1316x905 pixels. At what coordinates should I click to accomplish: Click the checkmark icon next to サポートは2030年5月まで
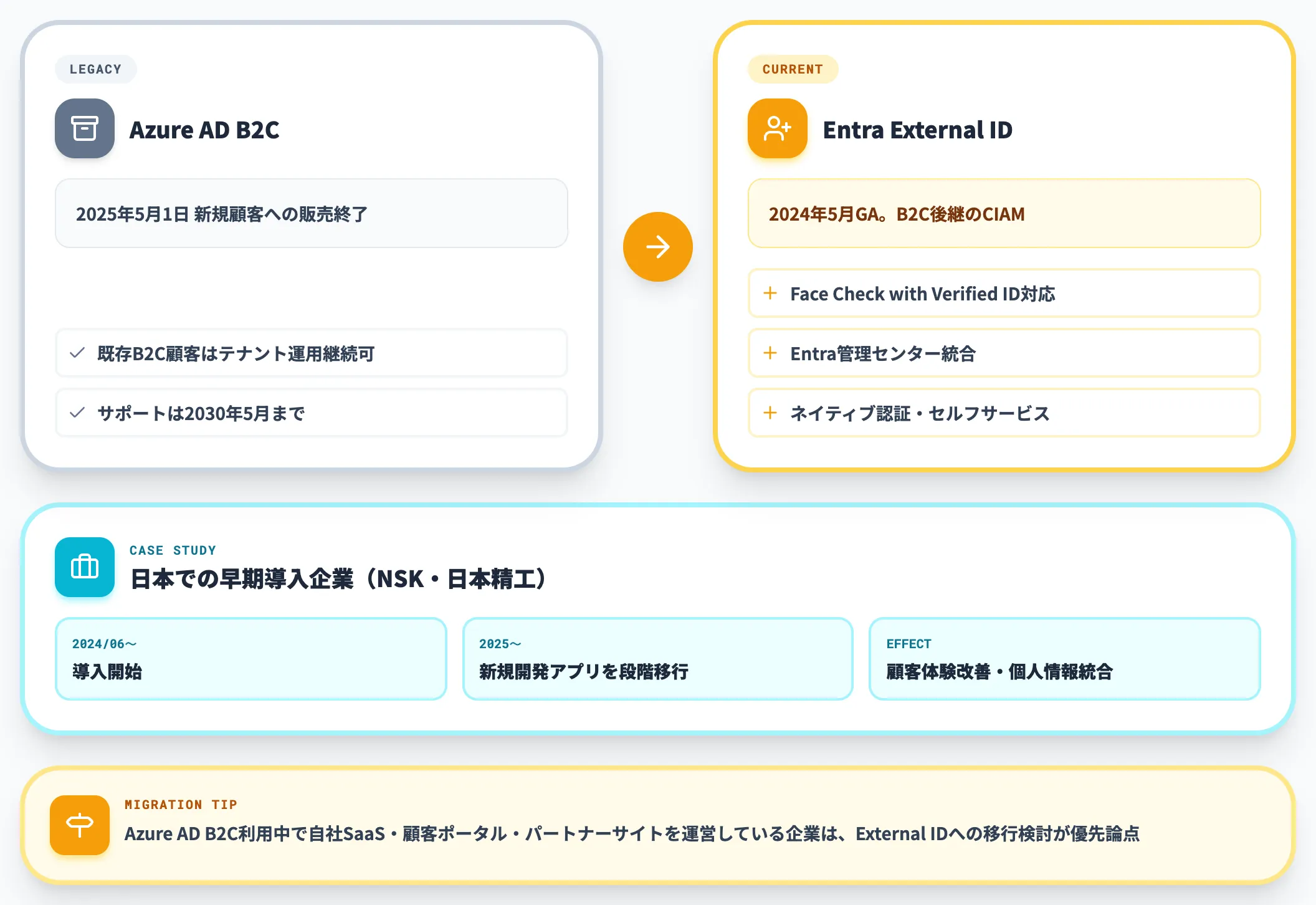(77, 413)
